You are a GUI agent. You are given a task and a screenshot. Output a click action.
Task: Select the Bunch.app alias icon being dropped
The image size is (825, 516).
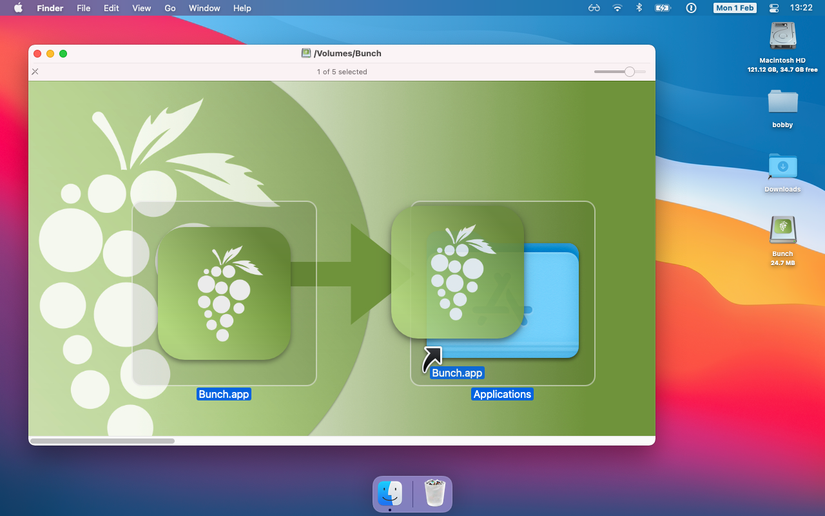pyautogui.click(x=457, y=272)
